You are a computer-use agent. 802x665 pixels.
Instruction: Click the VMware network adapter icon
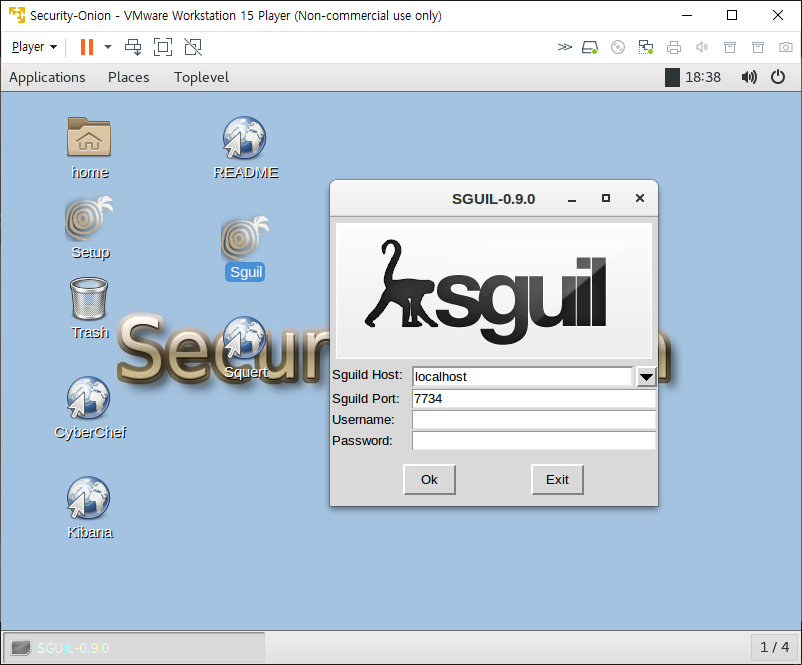pyautogui.click(x=645, y=48)
